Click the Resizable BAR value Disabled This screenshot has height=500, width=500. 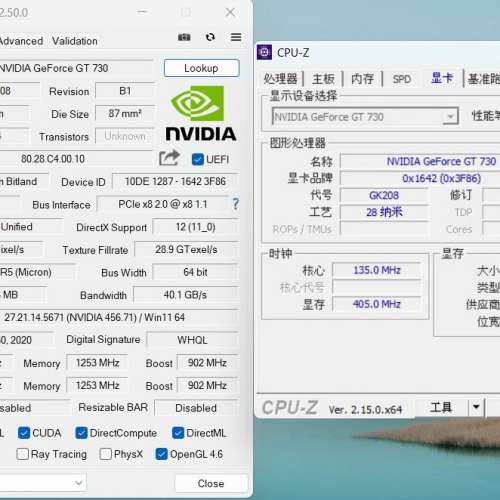point(196,408)
